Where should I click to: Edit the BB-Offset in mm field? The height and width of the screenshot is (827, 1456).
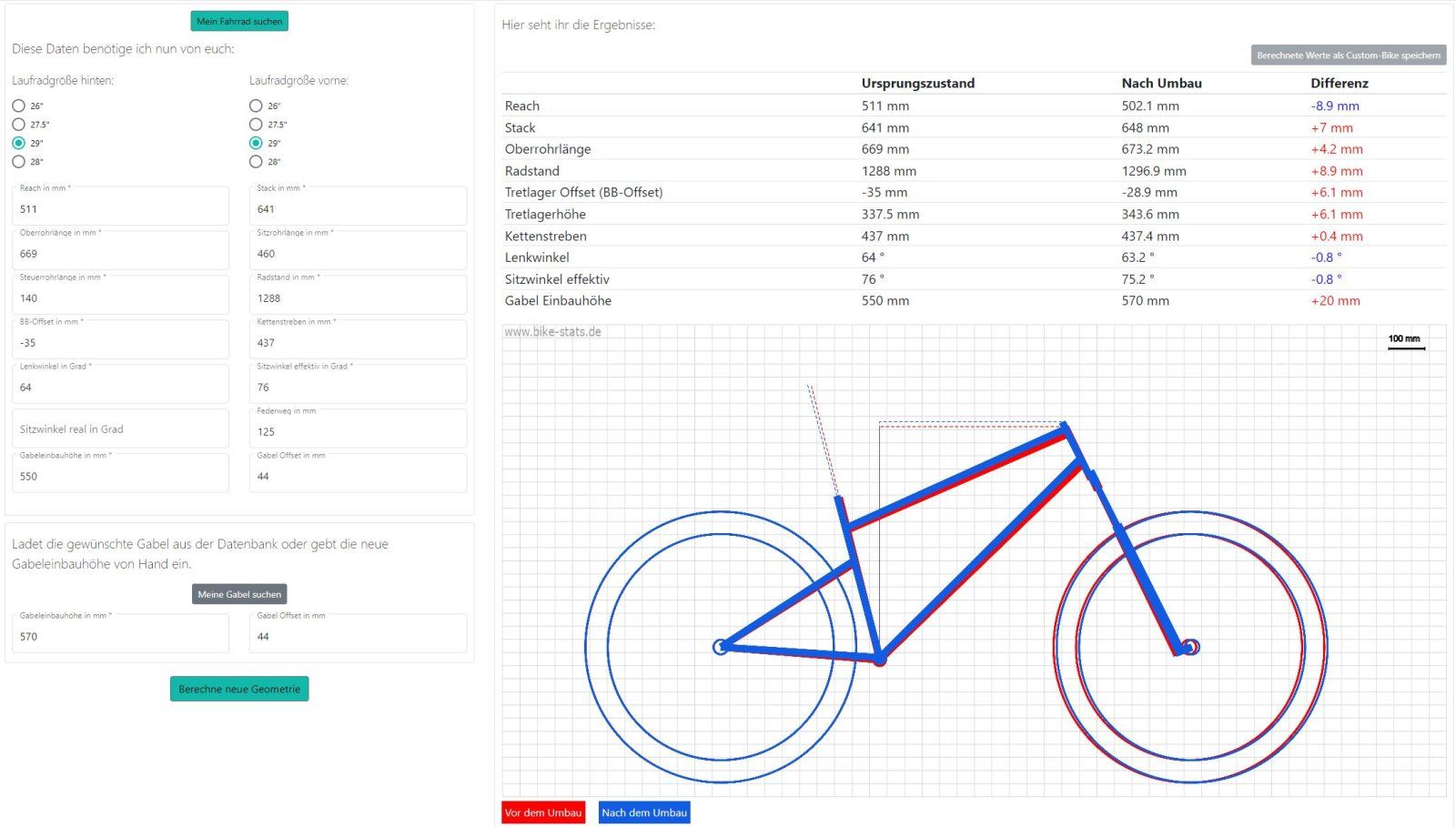click(x=120, y=342)
